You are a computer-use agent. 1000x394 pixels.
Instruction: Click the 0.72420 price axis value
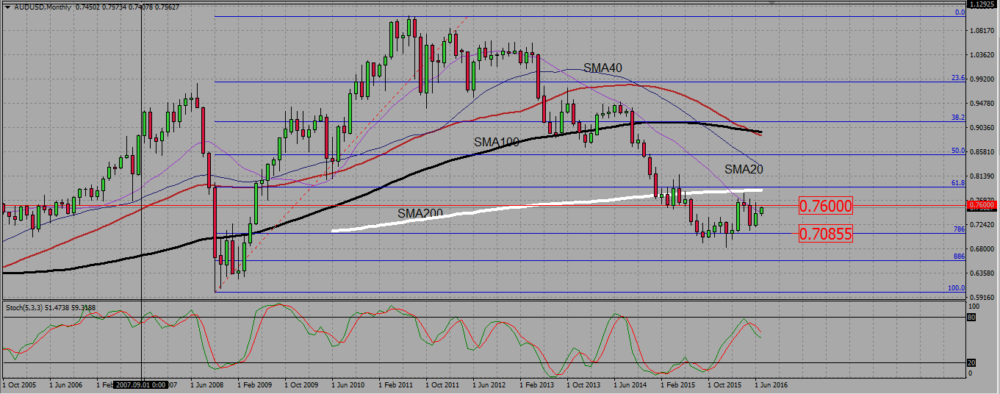[982, 224]
